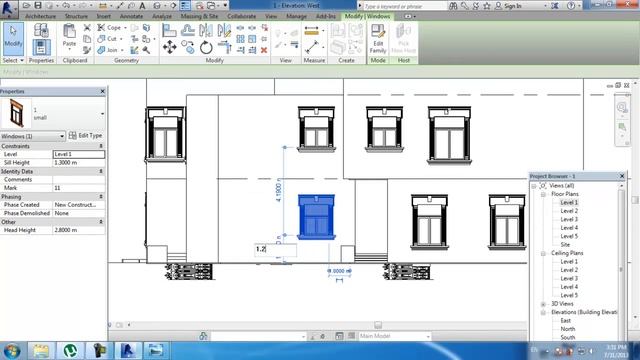
Task: Select the highlighted blue window
Action: point(316,217)
